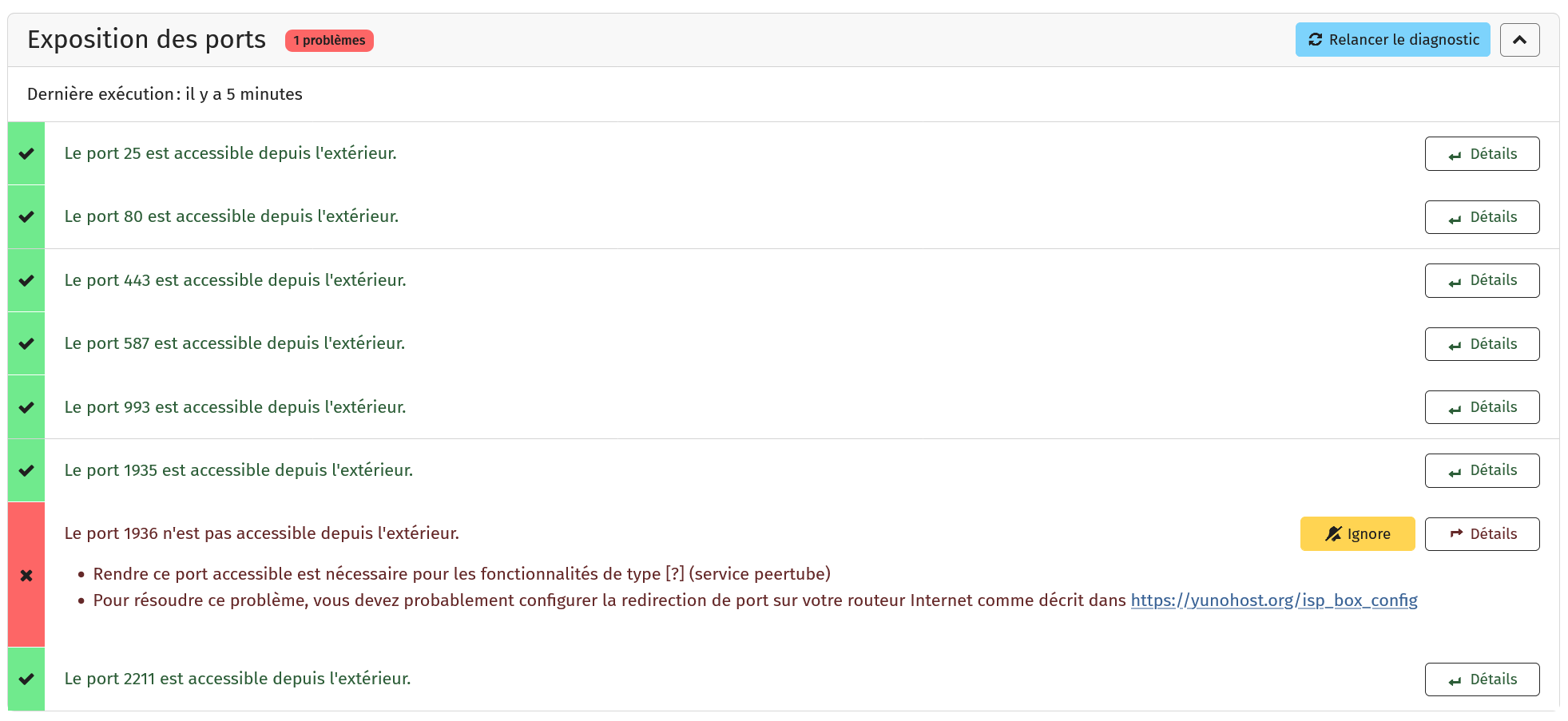Collapse Détails for port 1936
This screenshot has width=1568, height=721.
click(1482, 534)
